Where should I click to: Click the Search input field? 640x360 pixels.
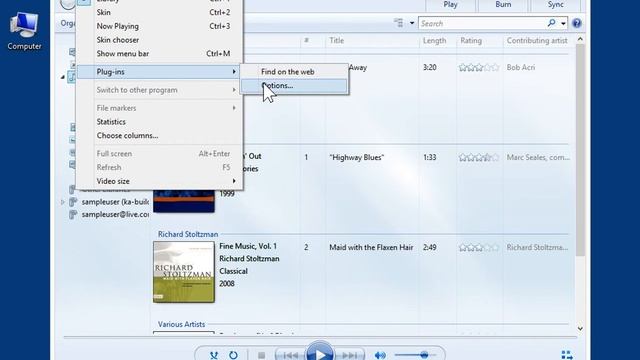click(482, 24)
